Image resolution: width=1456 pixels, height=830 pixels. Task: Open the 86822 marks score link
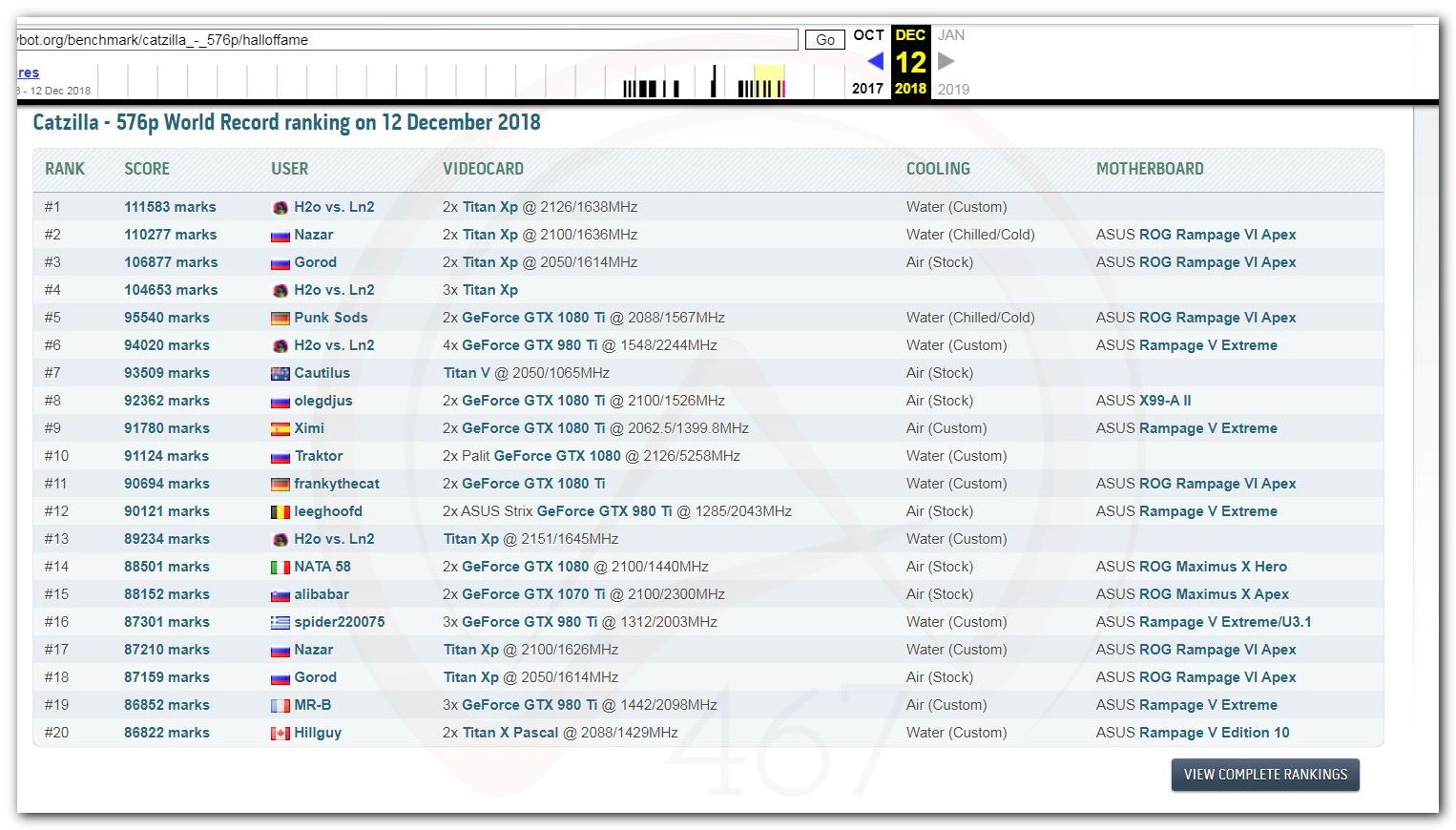[x=167, y=733]
